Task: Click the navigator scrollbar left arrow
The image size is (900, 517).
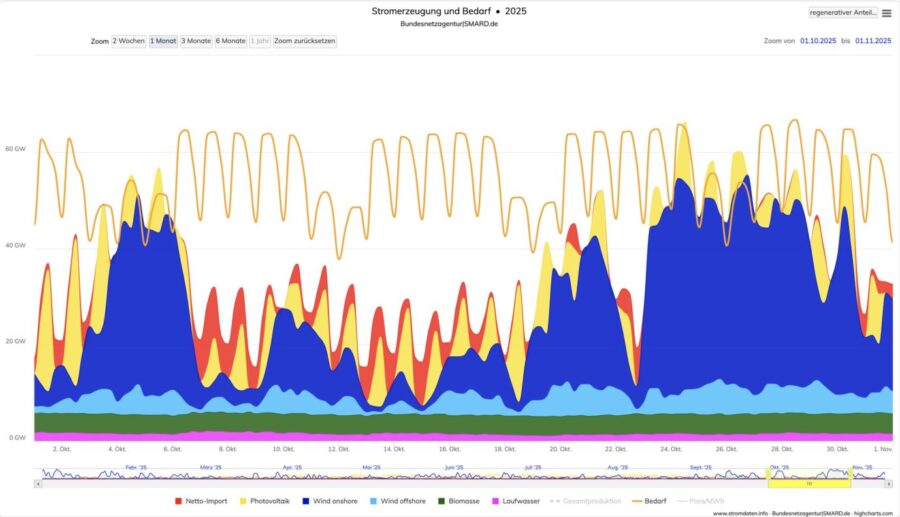Action: click(x=37, y=484)
